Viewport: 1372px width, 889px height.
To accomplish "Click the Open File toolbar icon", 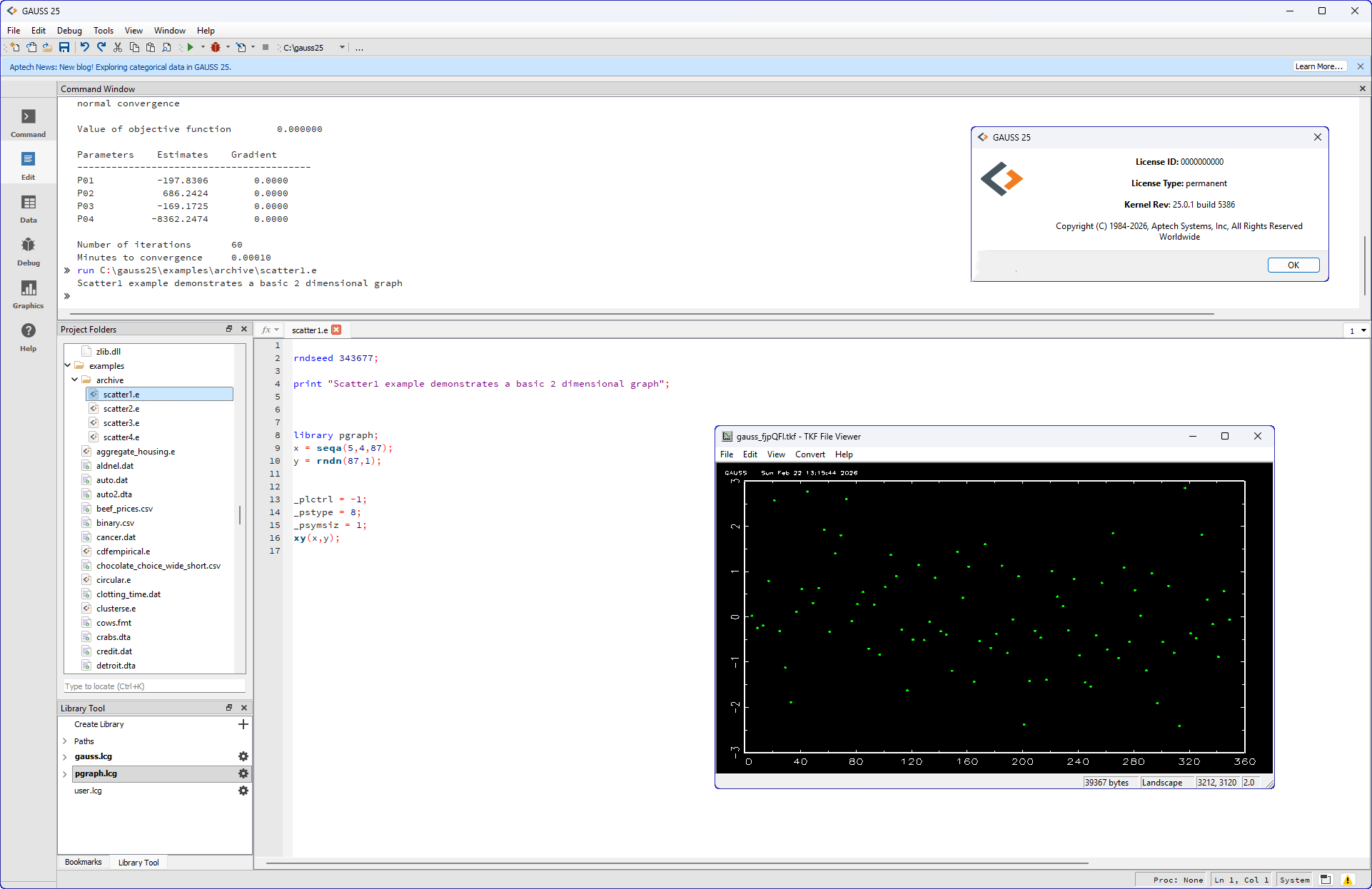I will [x=31, y=48].
